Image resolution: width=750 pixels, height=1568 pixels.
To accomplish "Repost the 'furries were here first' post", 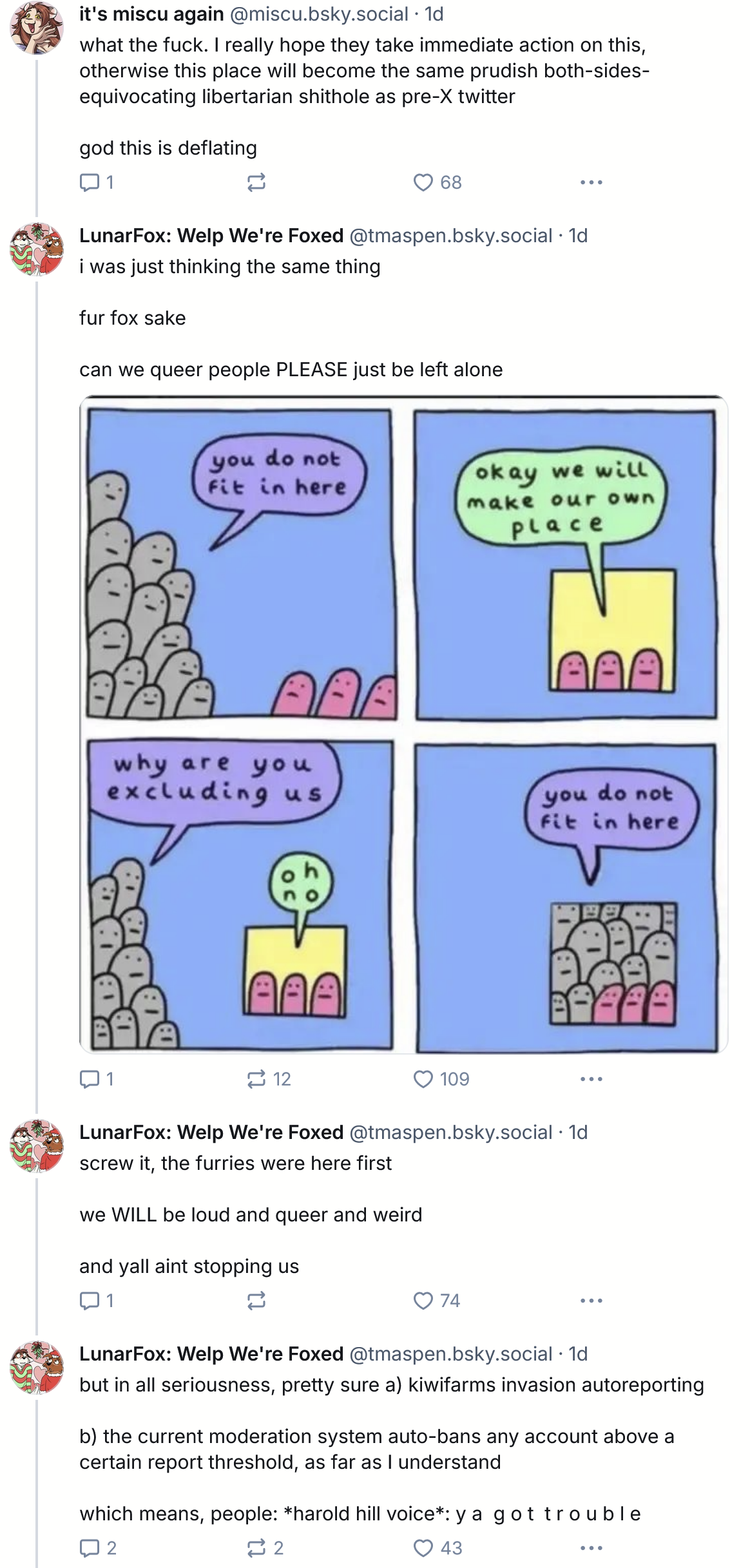I will [256, 1301].
